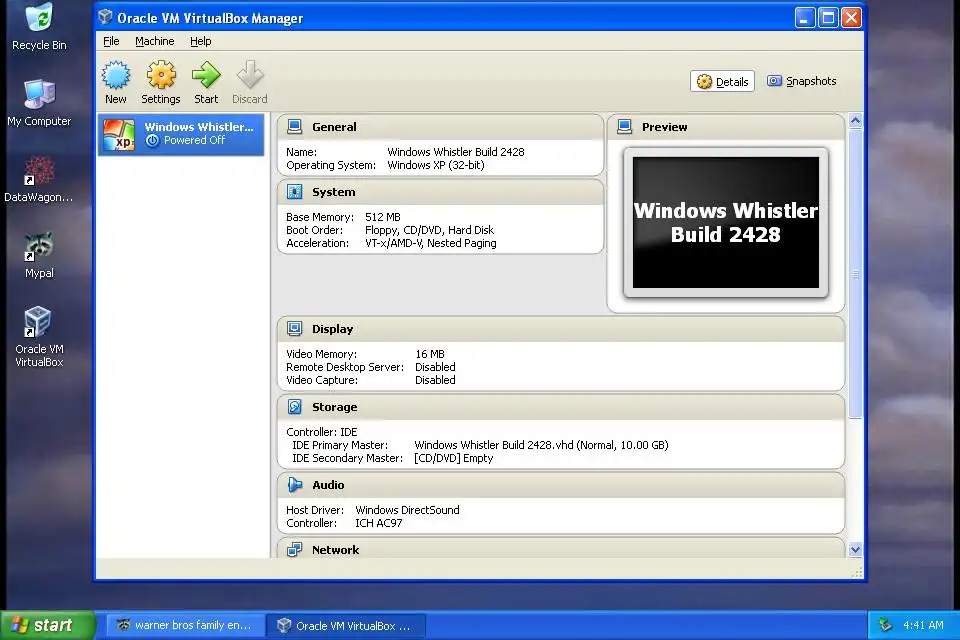The height and width of the screenshot is (640, 960).
Task: Click the Network section header
Action: [x=561, y=549]
